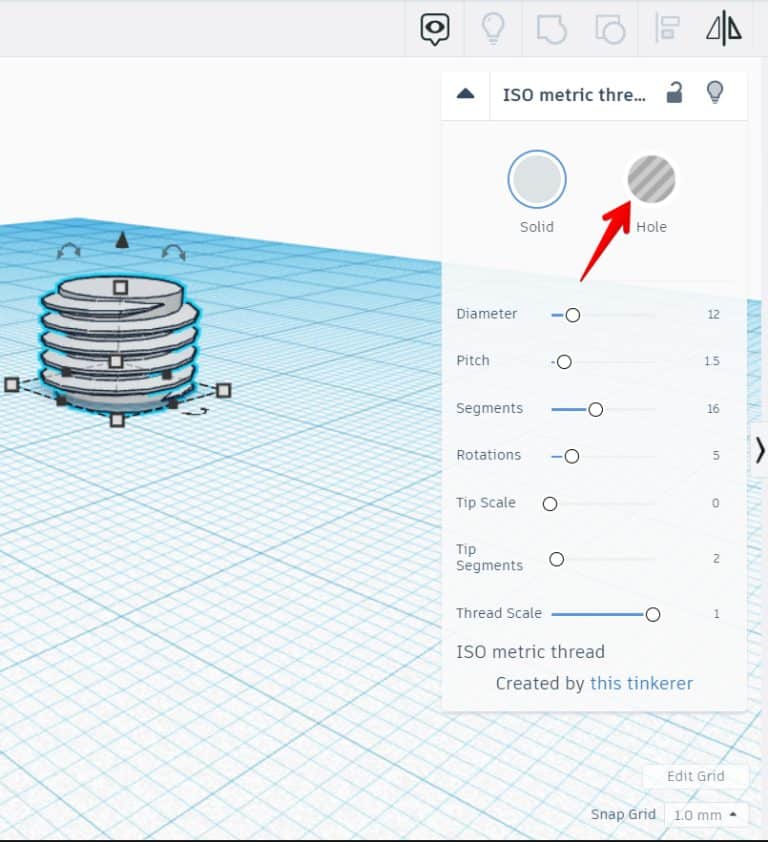Select the right corner white resize handle
The image size is (768, 842).
click(x=224, y=390)
